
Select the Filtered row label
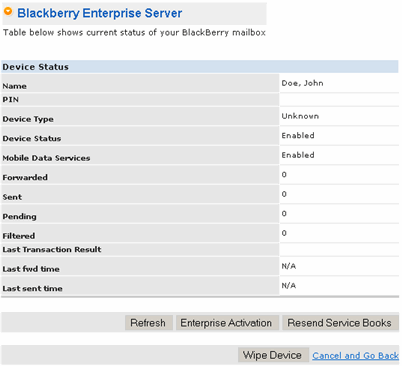coord(19,236)
